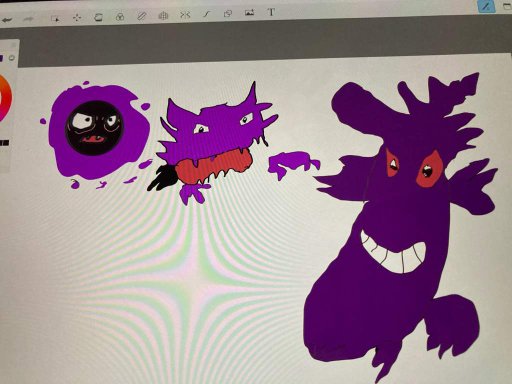Click the small round color picker button
This screenshot has width=512, height=384.
[12, 58]
